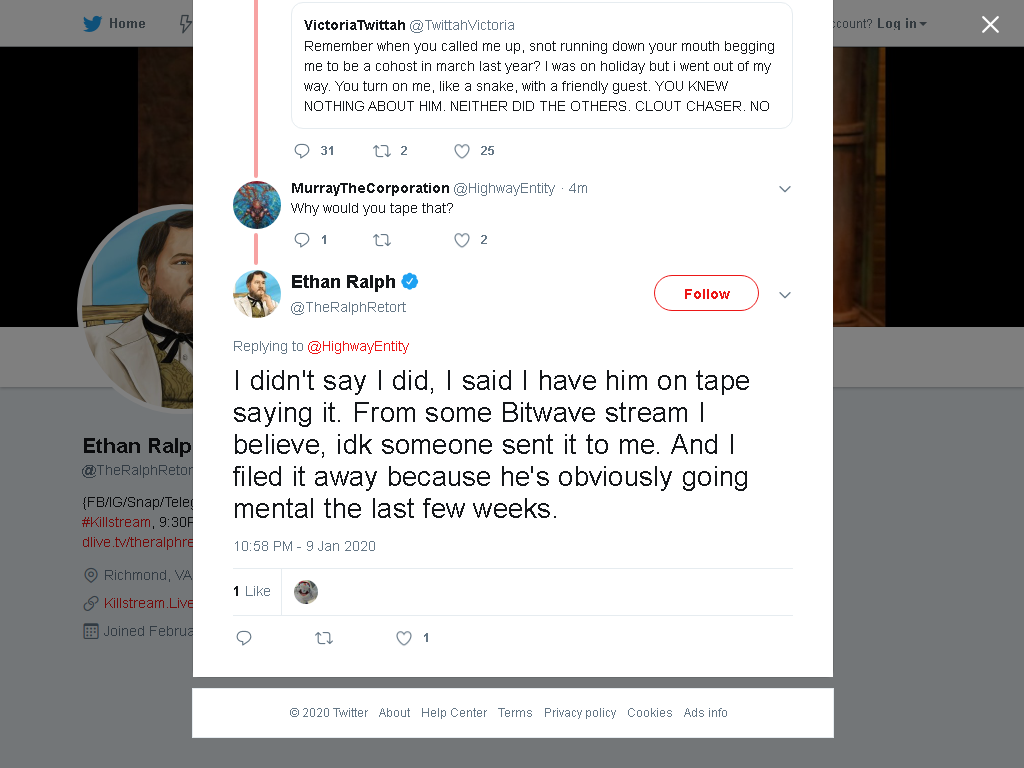This screenshot has height=768, width=1024.
Task: Open the @HighwayEntity reply link
Action: coord(358,346)
